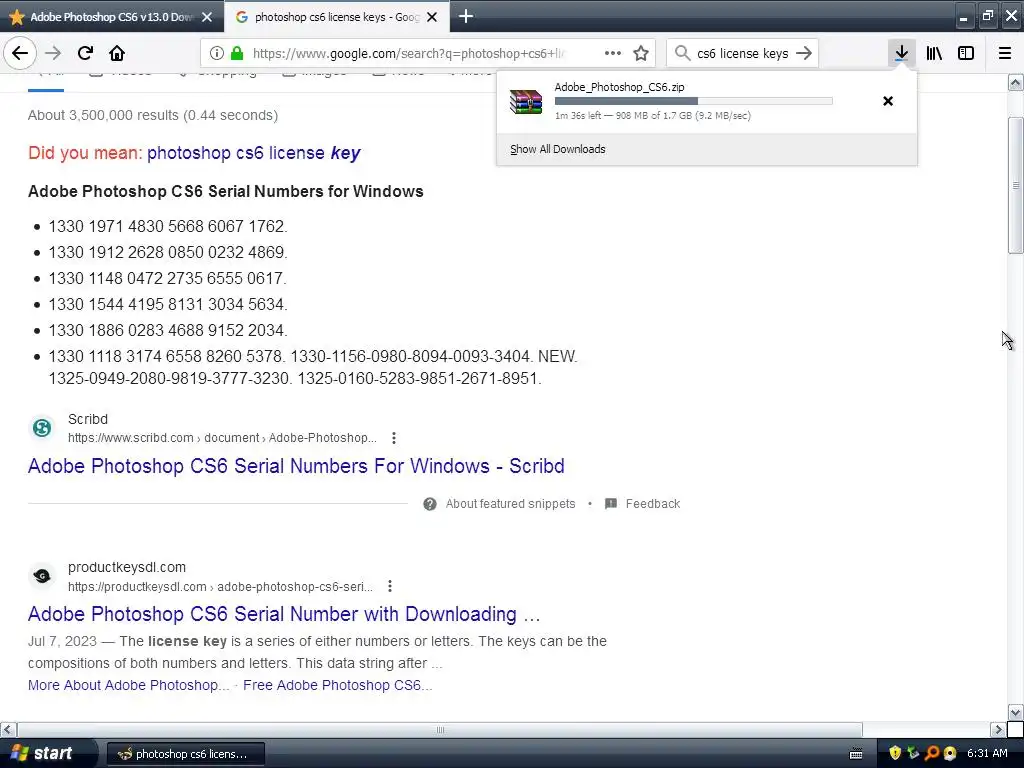This screenshot has height=768, width=1024.
Task: Reload the current page
Action: click(85, 53)
